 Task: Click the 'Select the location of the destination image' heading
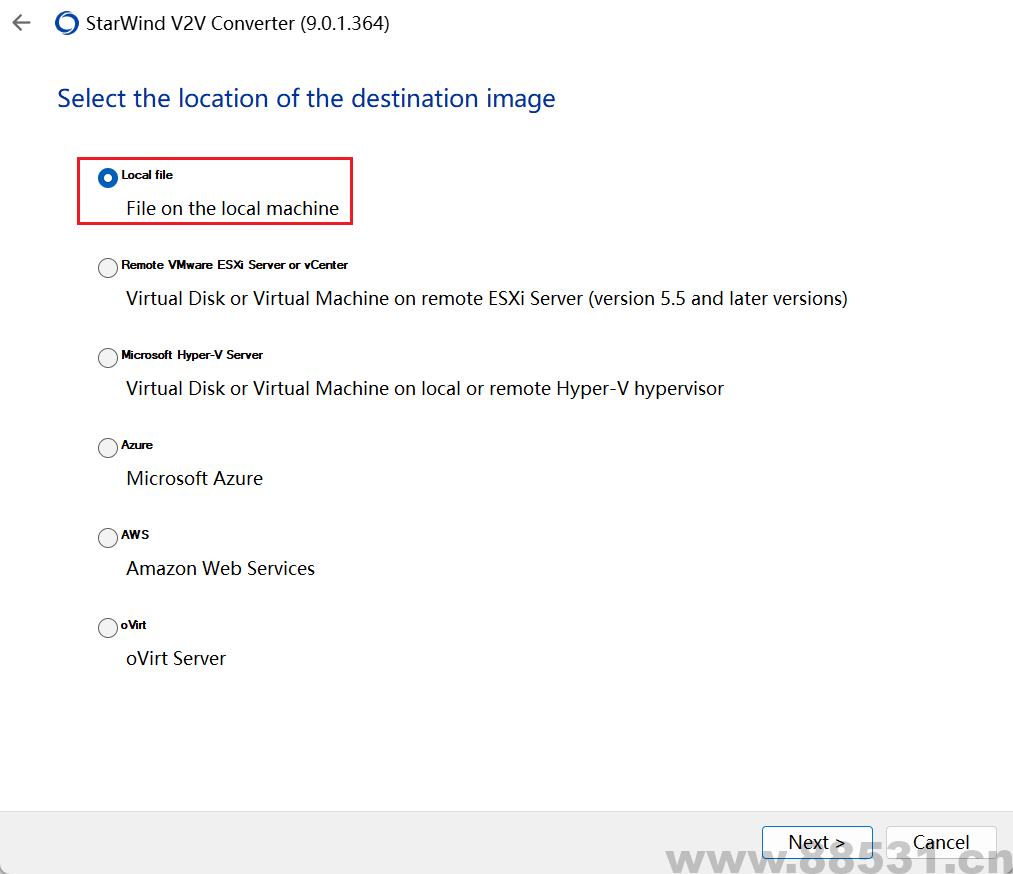point(306,99)
